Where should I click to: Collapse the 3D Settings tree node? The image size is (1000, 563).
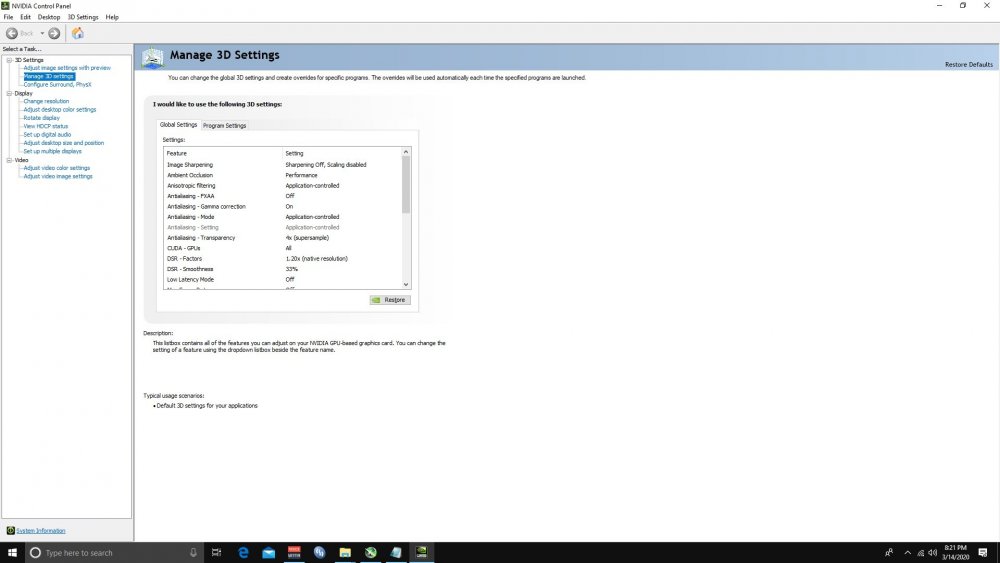pos(10,60)
